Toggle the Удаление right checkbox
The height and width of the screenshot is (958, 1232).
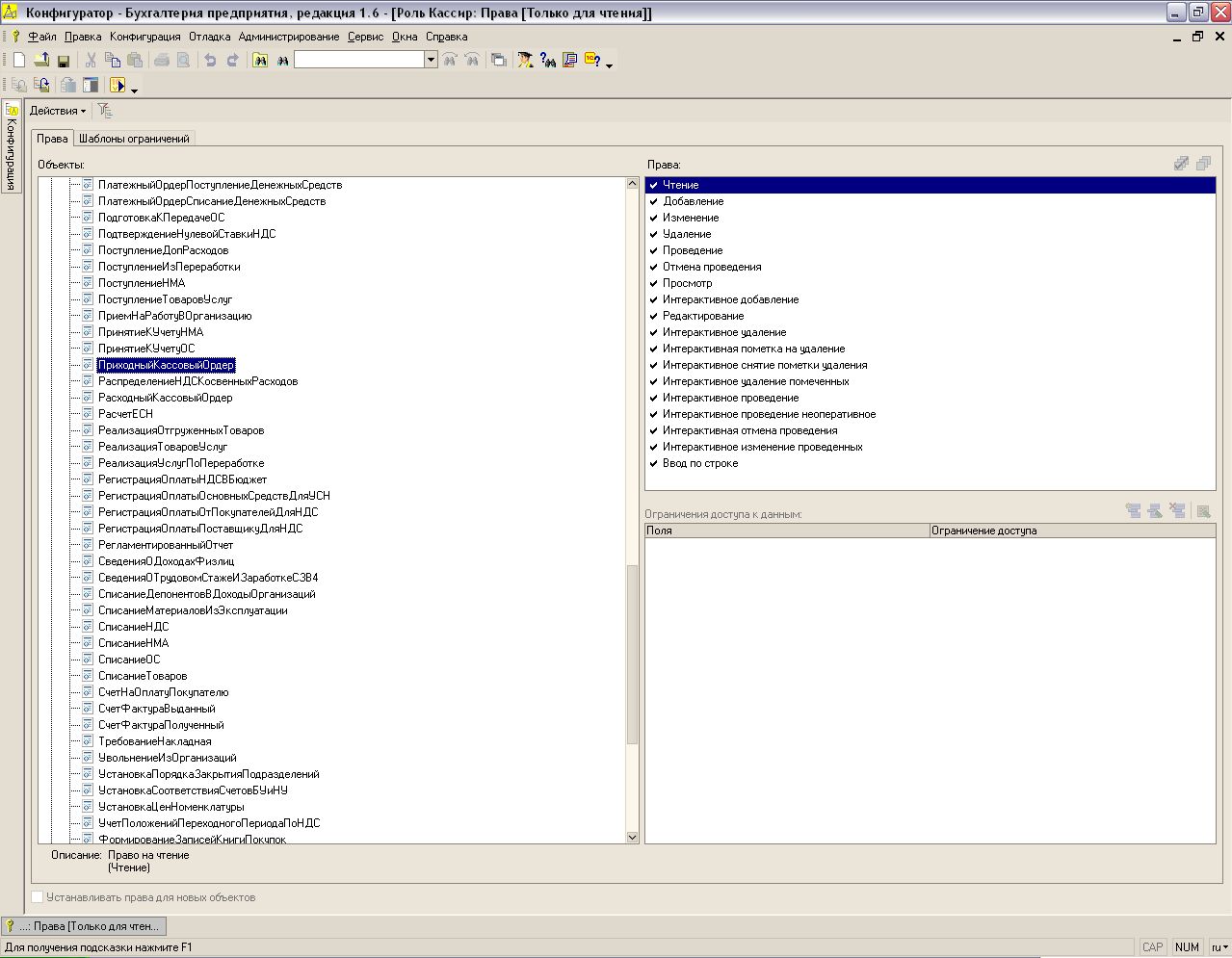(654, 234)
